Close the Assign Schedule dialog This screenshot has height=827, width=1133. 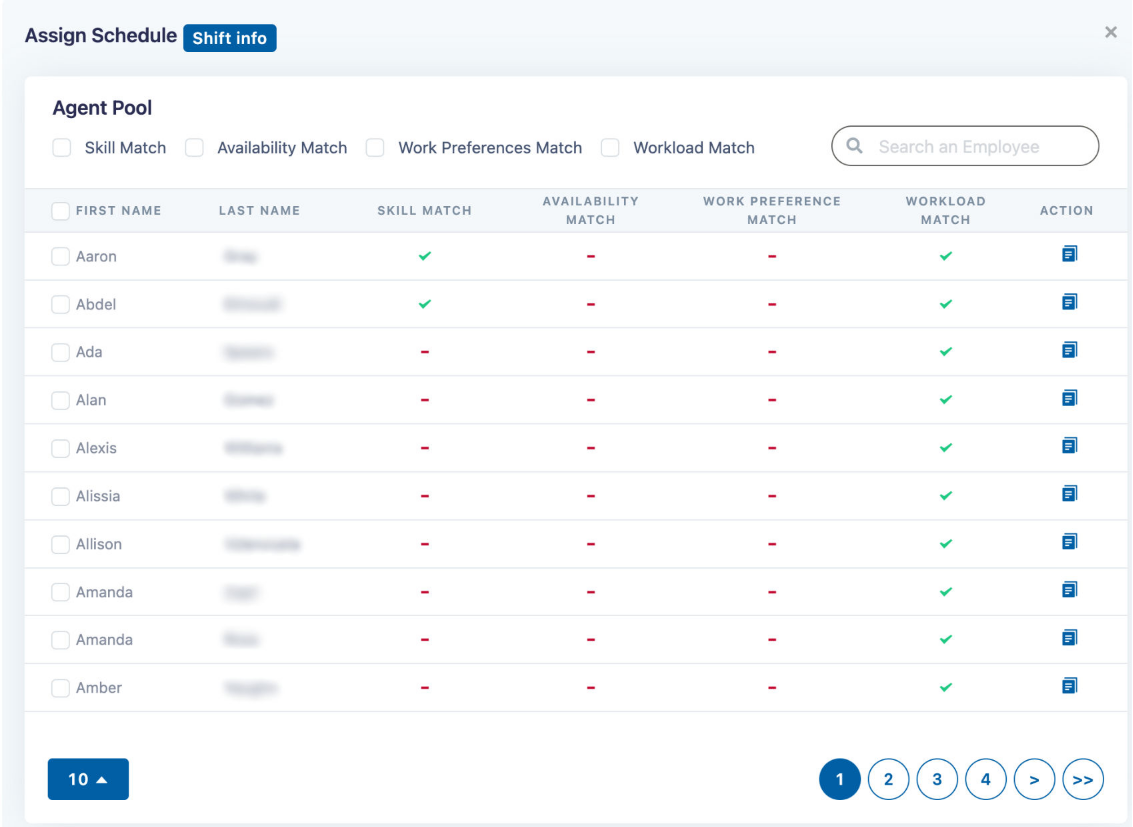click(1110, 33)
